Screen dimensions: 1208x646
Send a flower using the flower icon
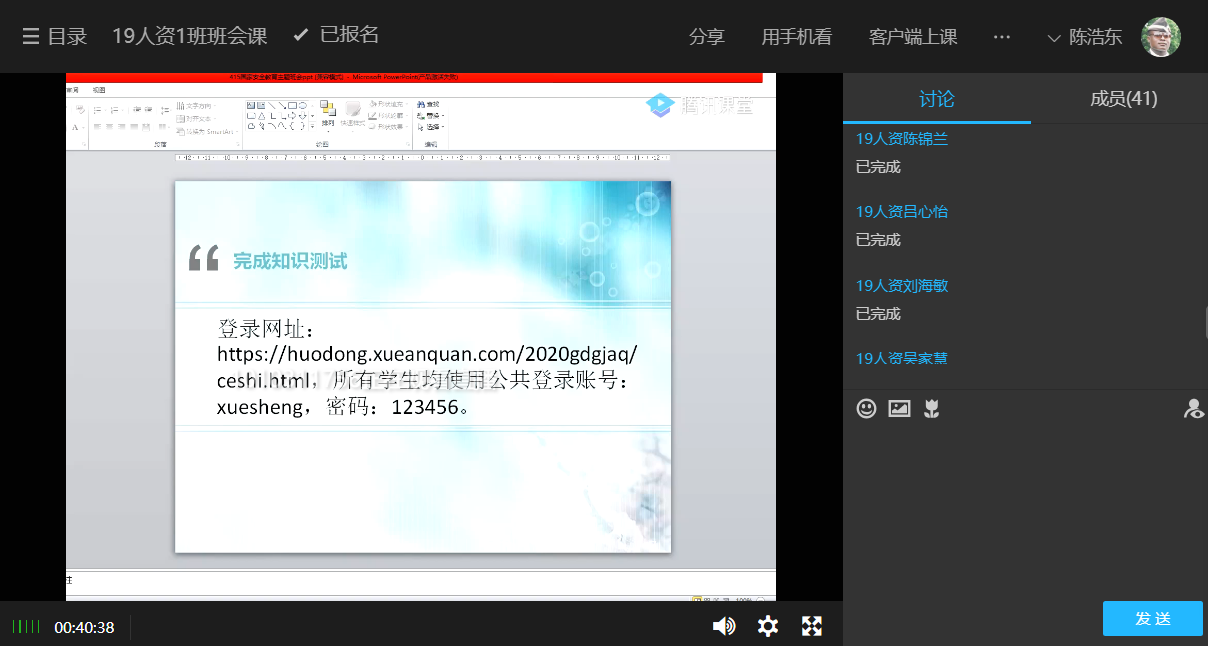click(x=931, y=408)
